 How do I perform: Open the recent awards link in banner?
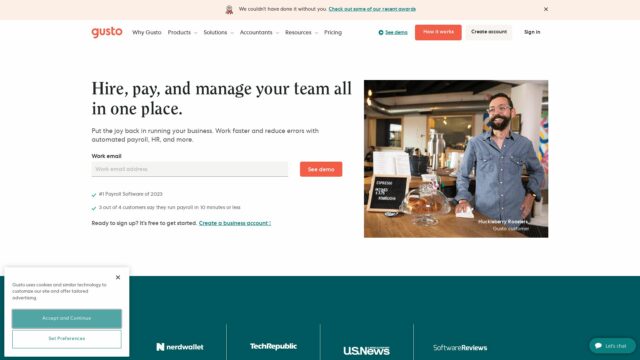click(x=372, y=9)
